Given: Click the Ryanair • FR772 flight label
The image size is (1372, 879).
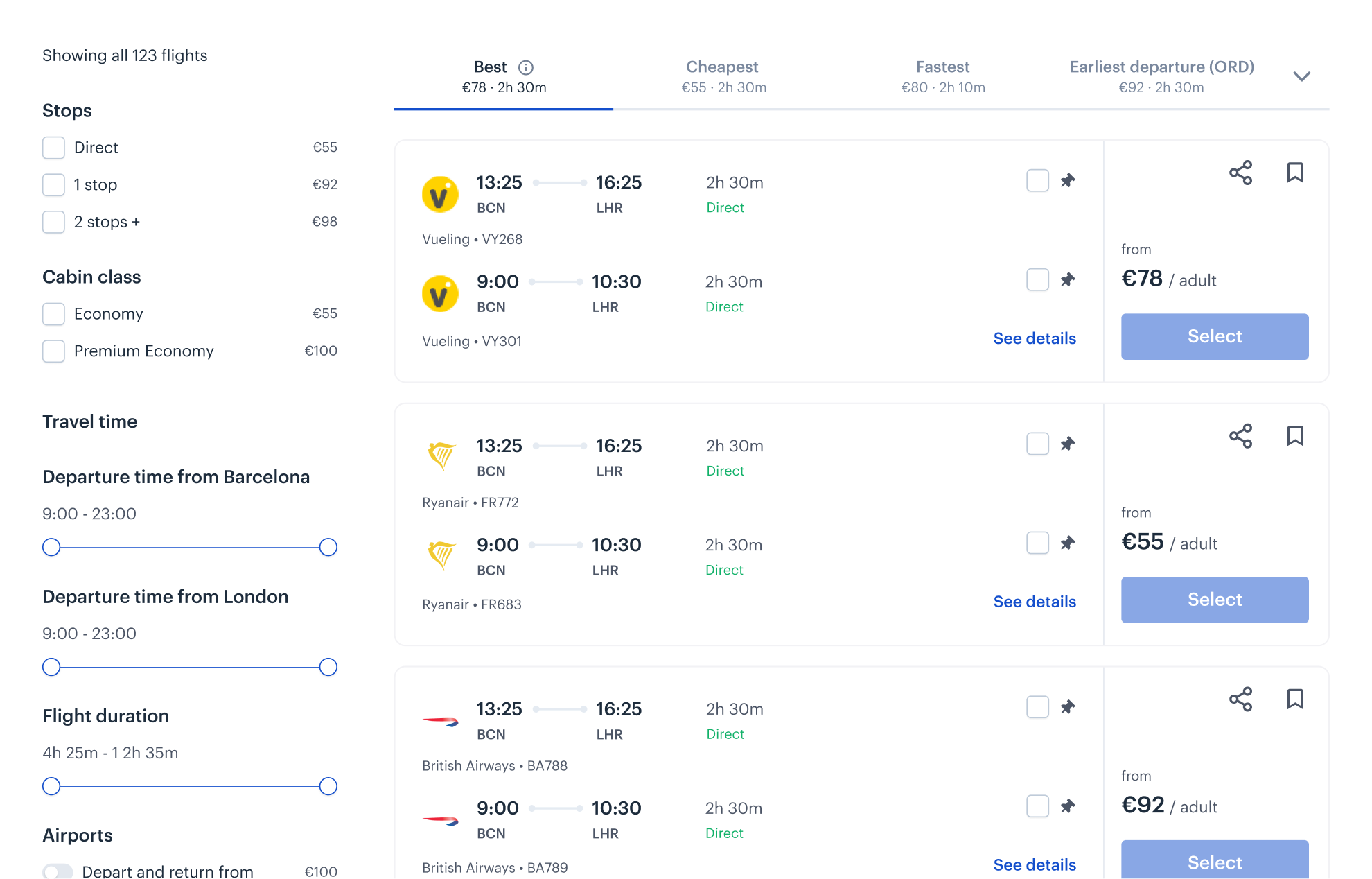Looking at the screenshot, I should pos(470,503).
